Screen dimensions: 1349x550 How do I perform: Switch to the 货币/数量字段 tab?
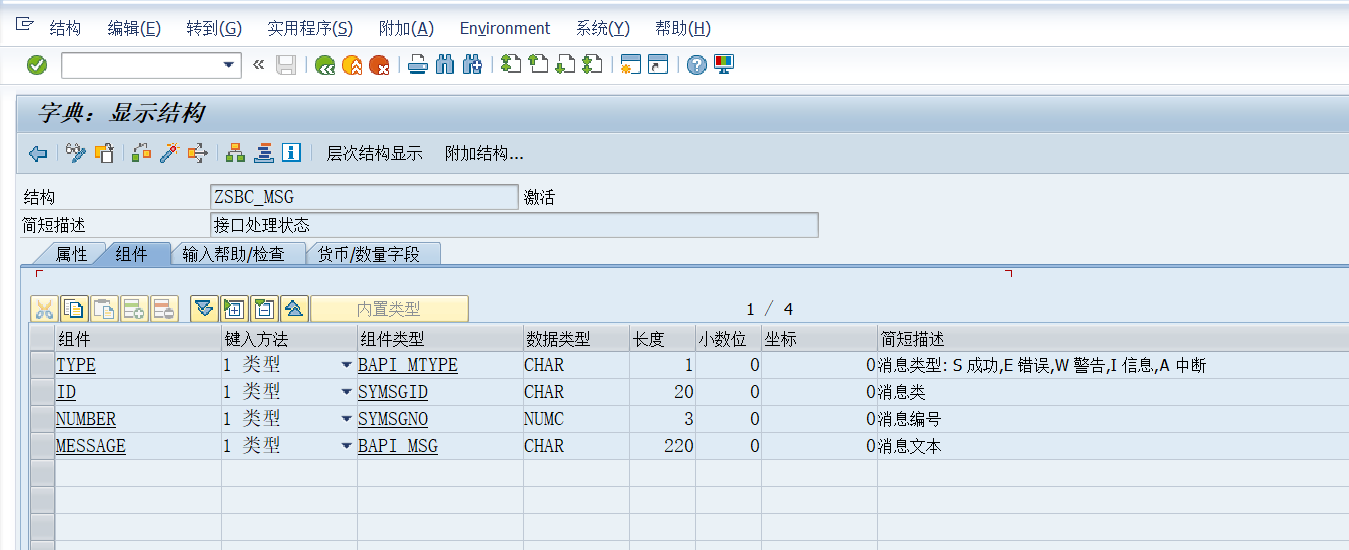click(x=370, y=254)
